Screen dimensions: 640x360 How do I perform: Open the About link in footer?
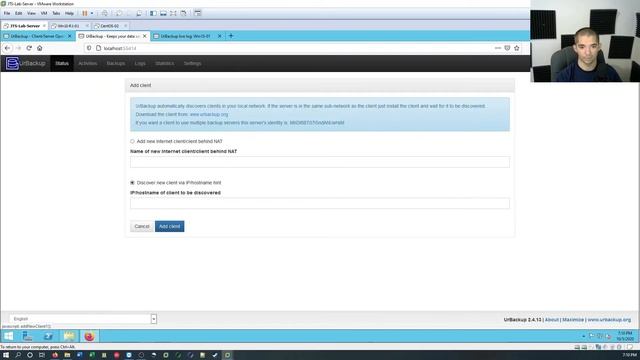(x=551, y=320)
